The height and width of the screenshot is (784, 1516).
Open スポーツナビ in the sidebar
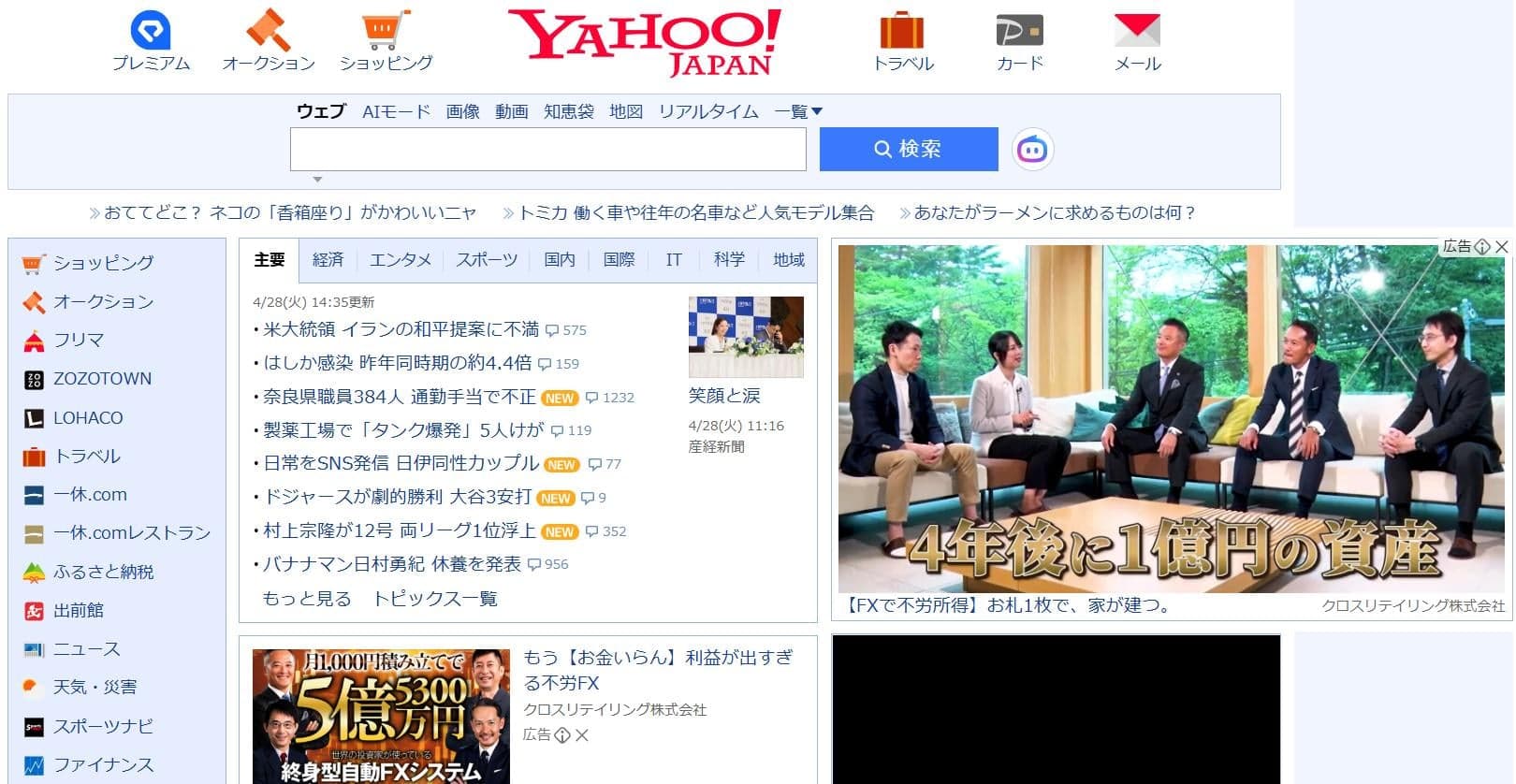(103, 726)
